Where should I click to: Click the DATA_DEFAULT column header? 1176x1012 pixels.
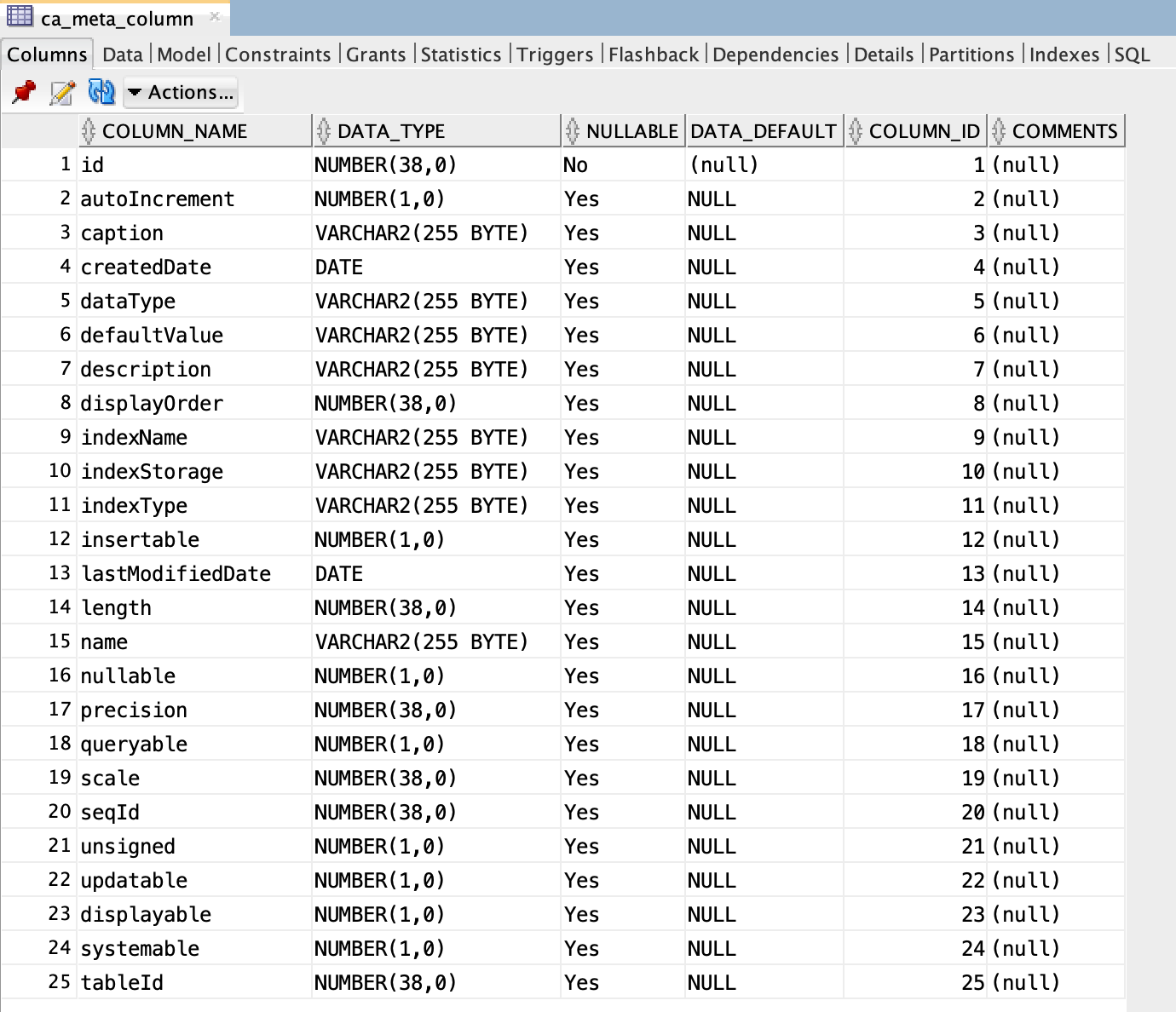(x=763, y=131)
